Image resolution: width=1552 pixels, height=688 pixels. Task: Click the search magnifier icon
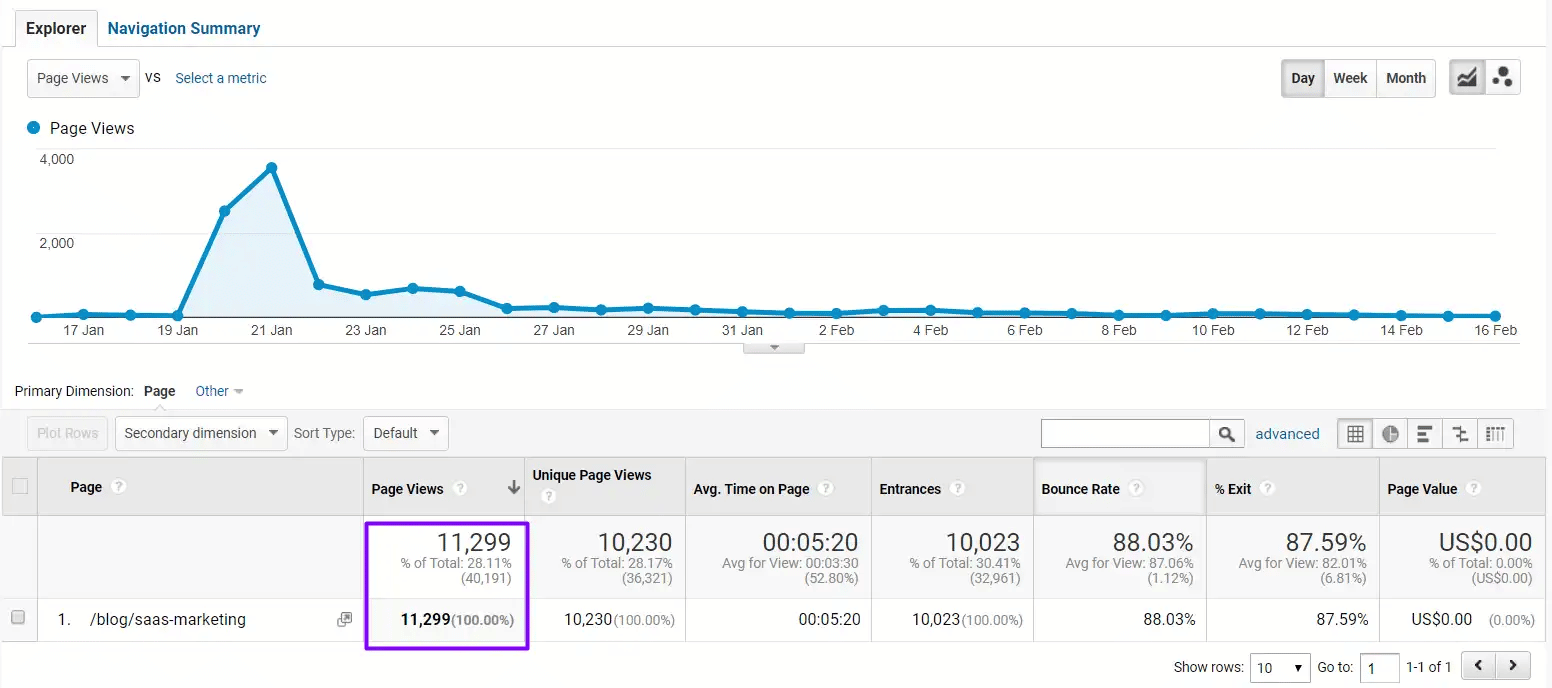pos(1228,433)
